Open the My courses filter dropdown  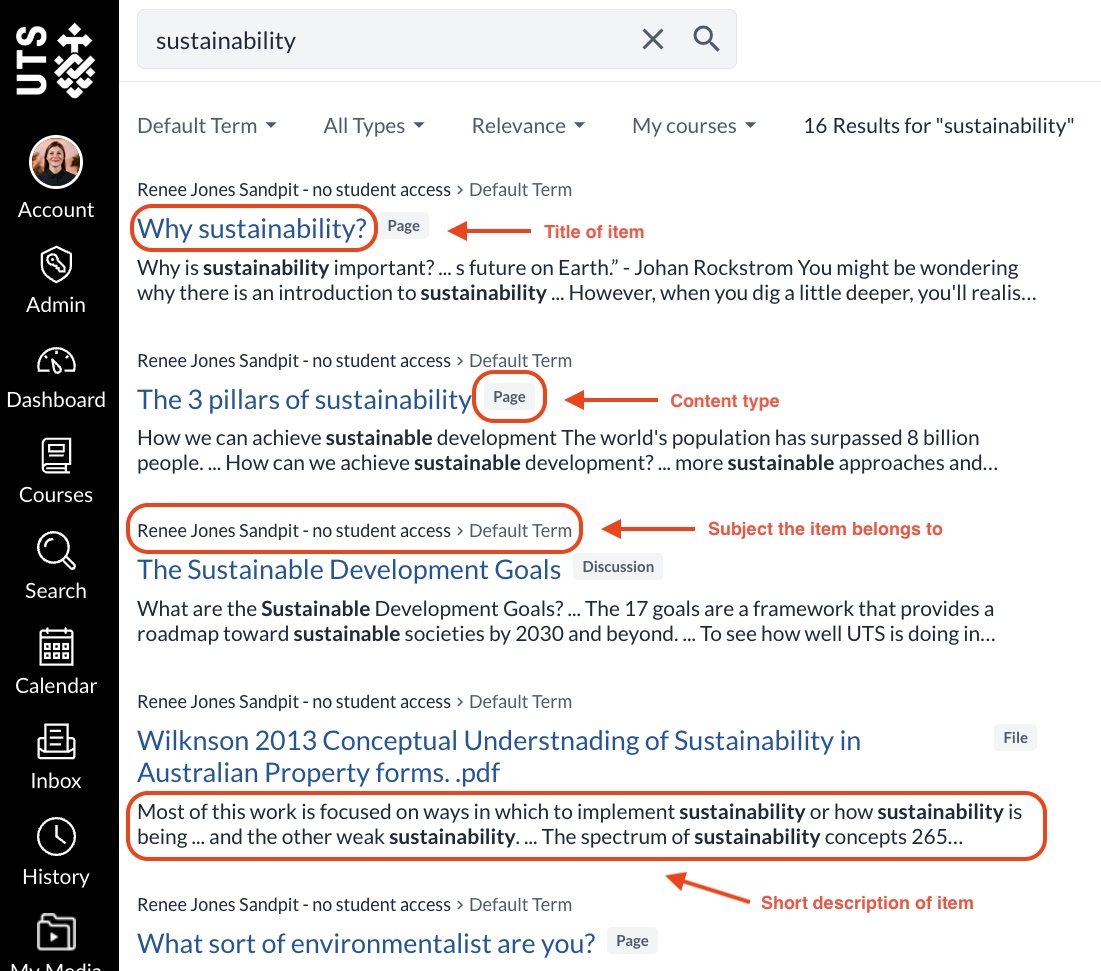pyautogui.click(x=693, y=126)
